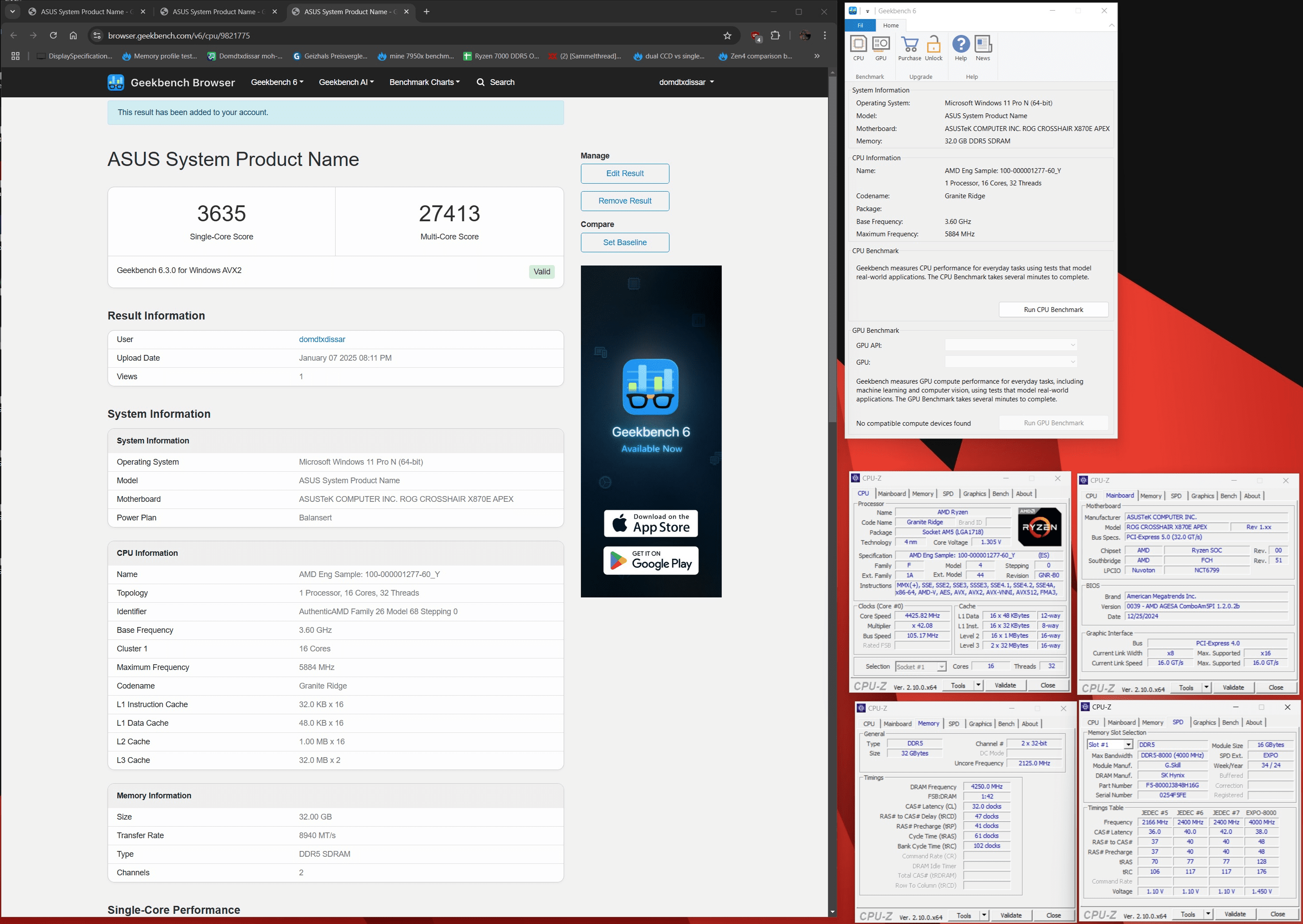Open a new browser tab with plus
Screen dimensions: 1303x924
(x=426, y=12)
